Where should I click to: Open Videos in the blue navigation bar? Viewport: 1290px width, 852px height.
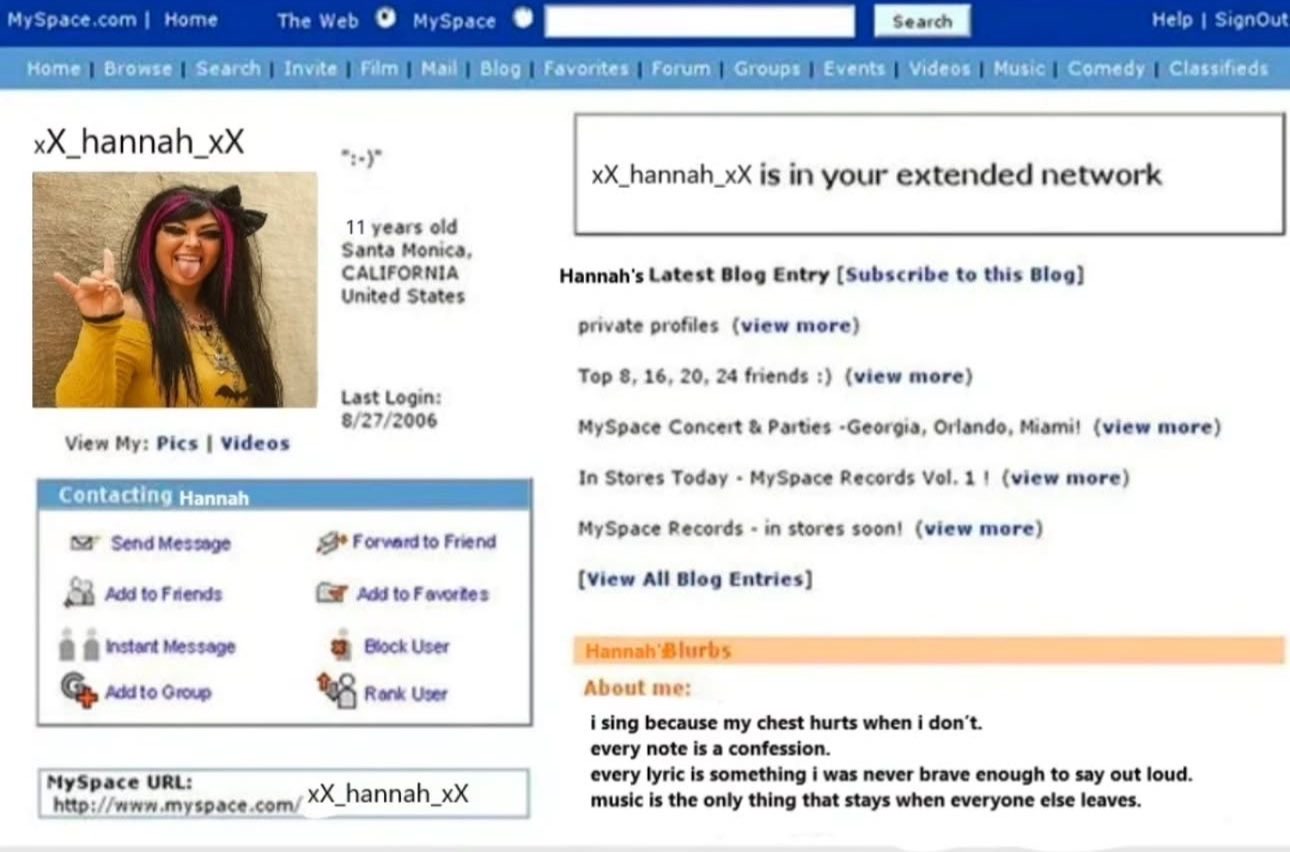pyautogui.click(x=939, y=68)
